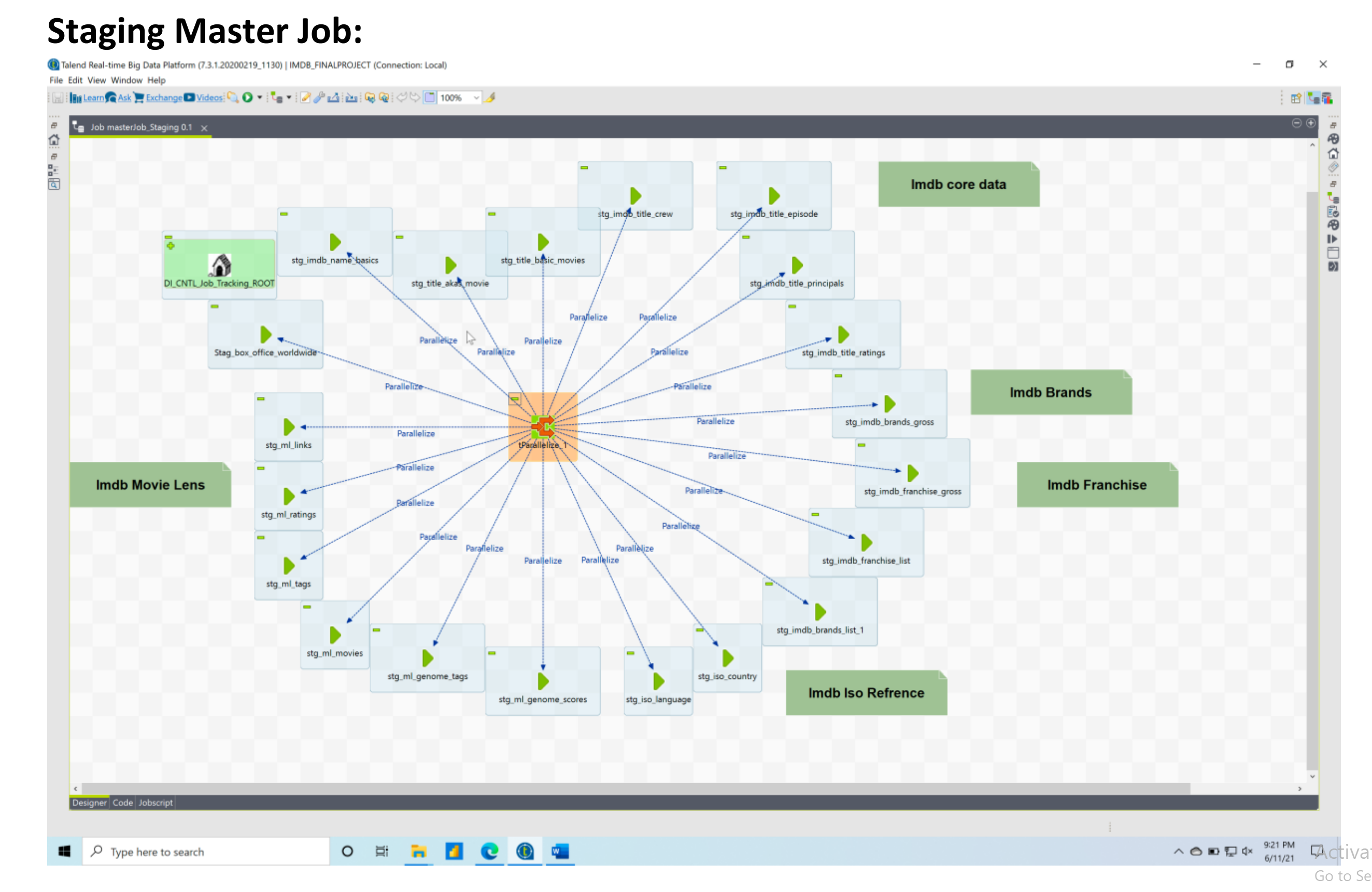
Task: Click the pencil edit icon in toolbar
Action: [x=306, y=97]
